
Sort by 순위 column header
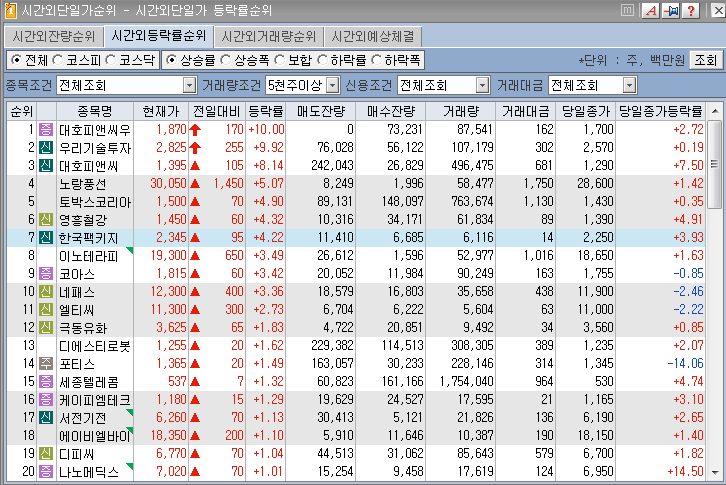coord(22,111)
